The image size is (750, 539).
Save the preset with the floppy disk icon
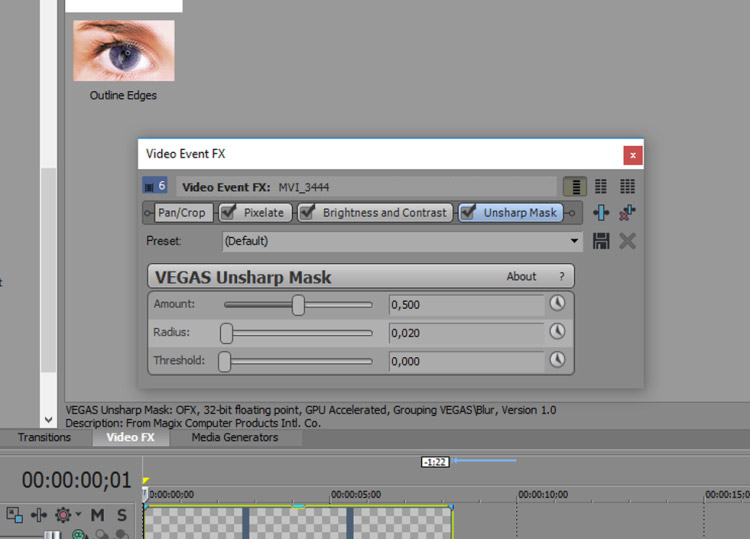[x=601, y=241]
